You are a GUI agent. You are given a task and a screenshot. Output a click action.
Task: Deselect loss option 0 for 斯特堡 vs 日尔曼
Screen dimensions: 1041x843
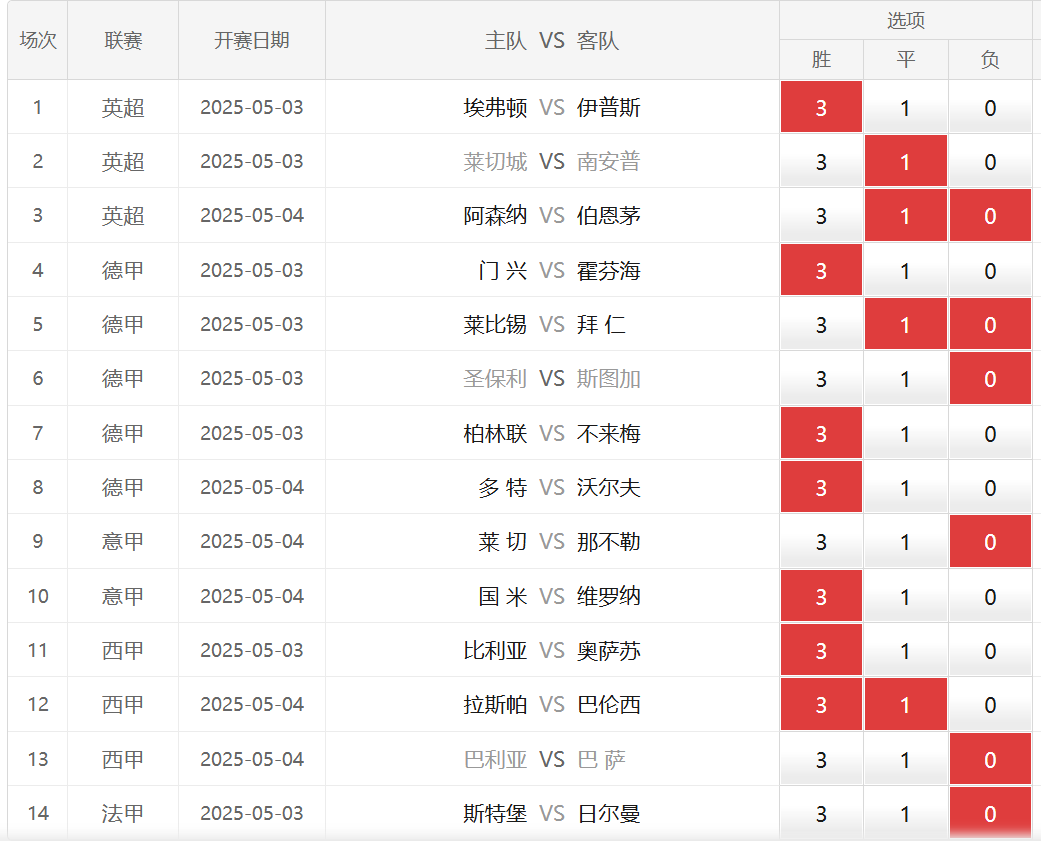pyautogui.click(x=990, y=813)
